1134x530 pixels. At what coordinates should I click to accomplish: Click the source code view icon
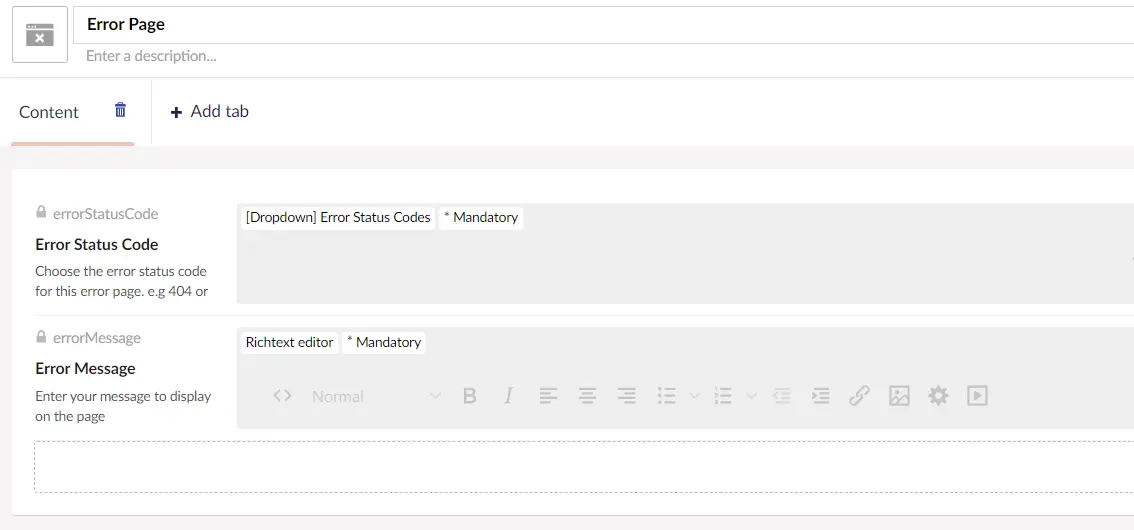[x=282, y=396]
